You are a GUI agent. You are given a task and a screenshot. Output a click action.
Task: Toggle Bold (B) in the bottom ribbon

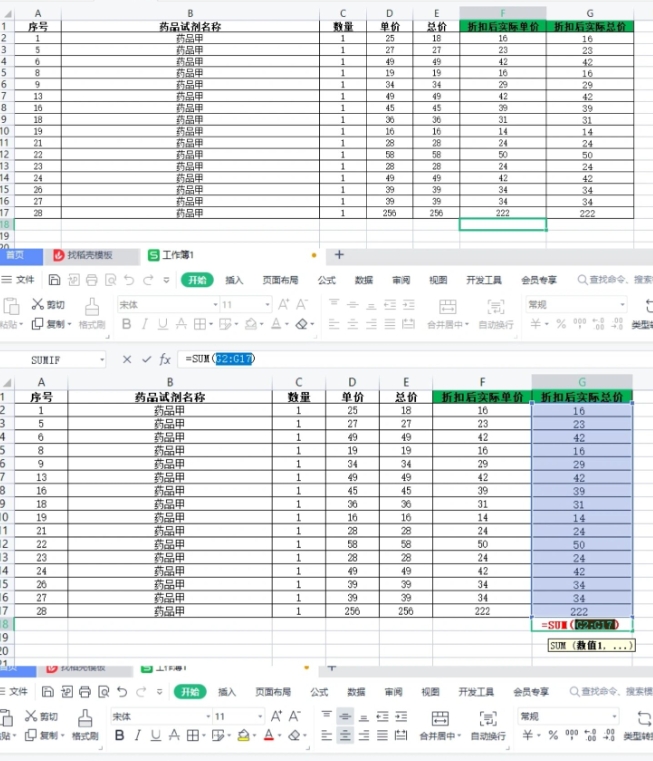[x=119, y=735]
